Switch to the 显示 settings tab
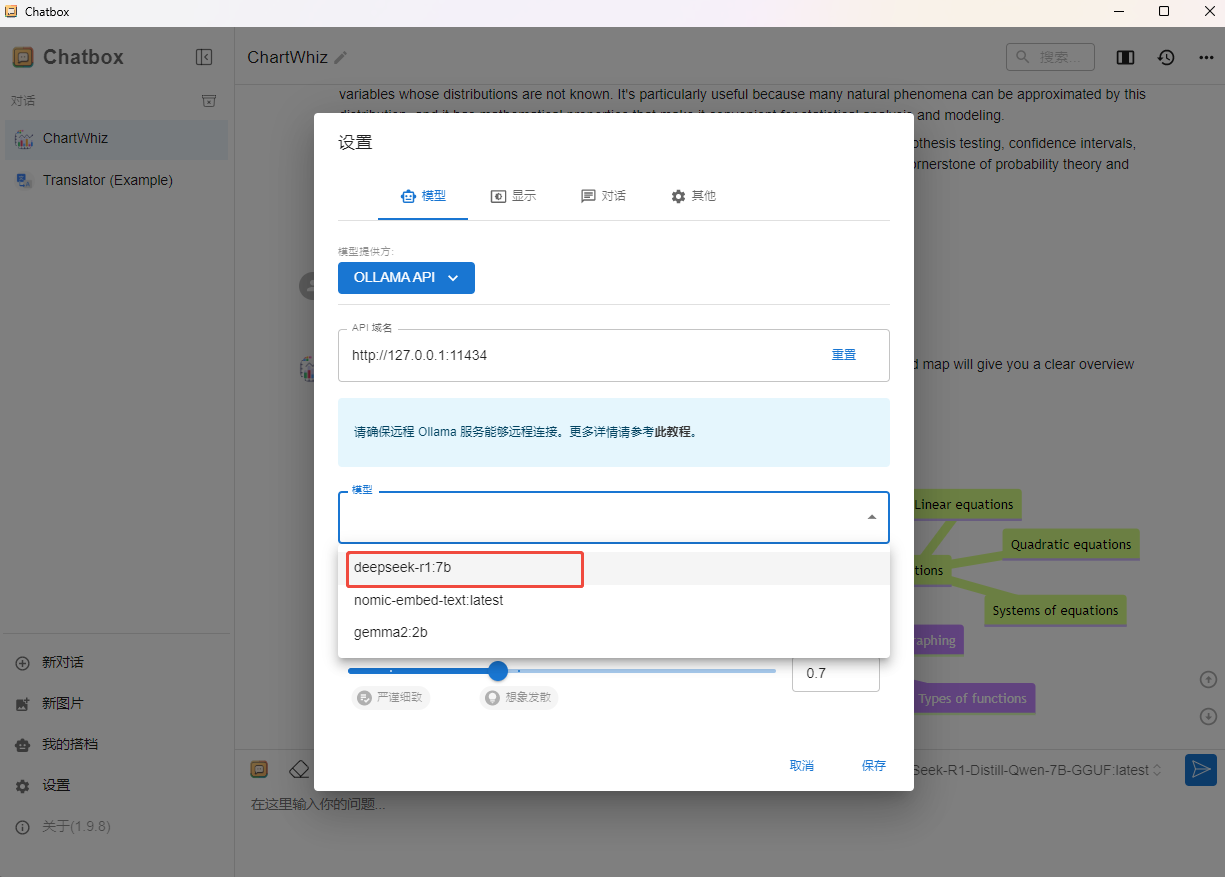The height and width of the screenshot is (877, 1225). pyautogui.click(x=513, y=196)
